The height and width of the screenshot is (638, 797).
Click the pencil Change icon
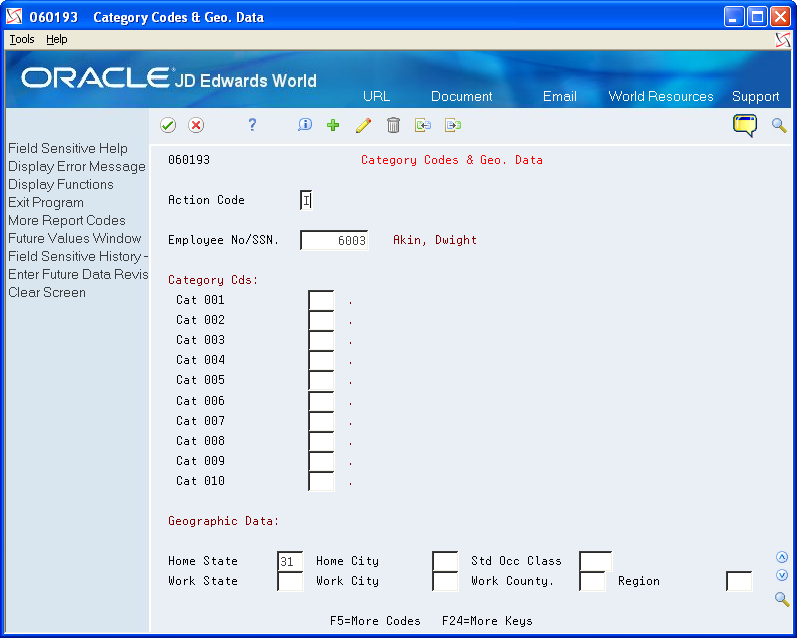[363, 125]
